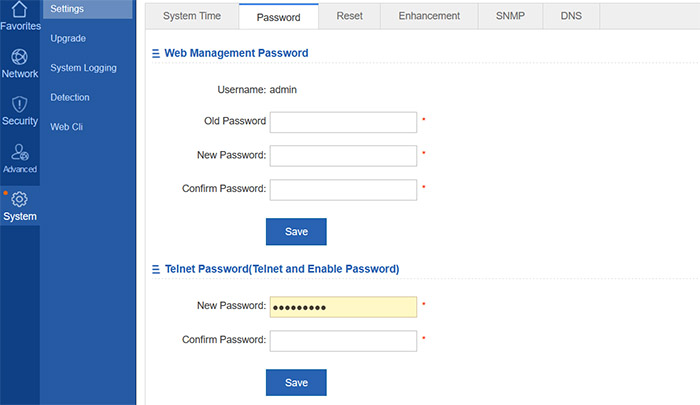
Task: Click Telnet Password section list icon
Action: (156, 269)
